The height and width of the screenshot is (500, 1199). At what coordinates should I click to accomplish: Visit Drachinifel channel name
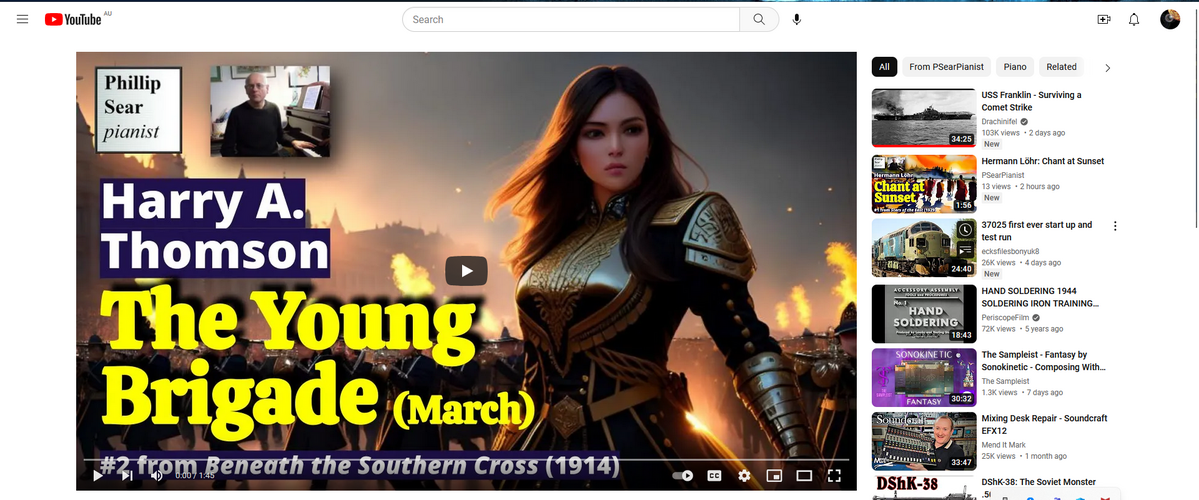tap(999, 122)
